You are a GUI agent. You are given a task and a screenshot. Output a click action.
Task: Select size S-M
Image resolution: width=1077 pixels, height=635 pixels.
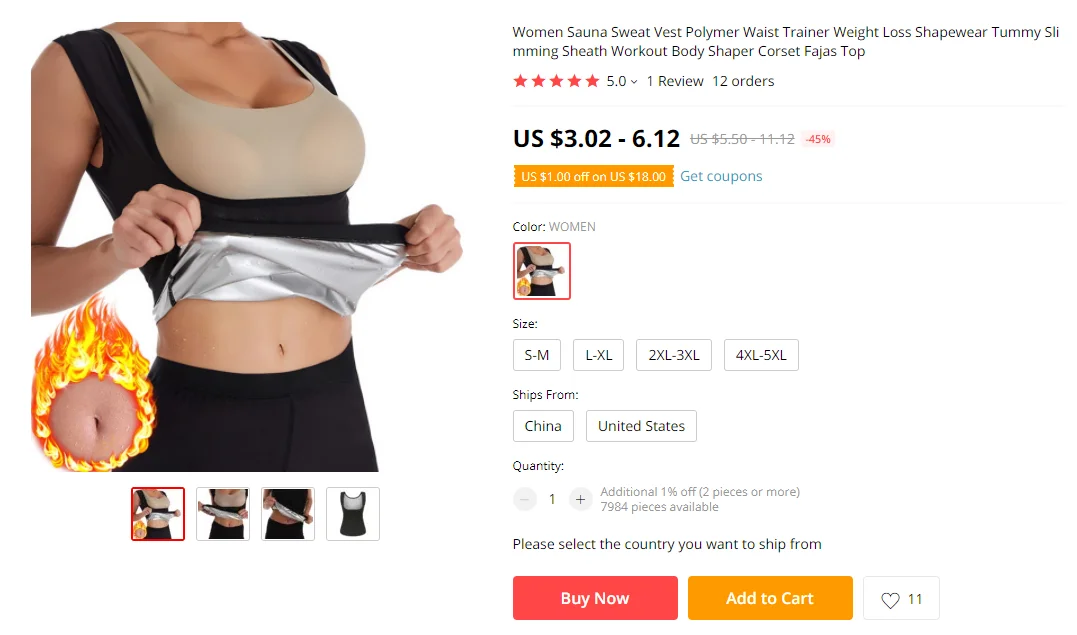(x=537, y=355)
